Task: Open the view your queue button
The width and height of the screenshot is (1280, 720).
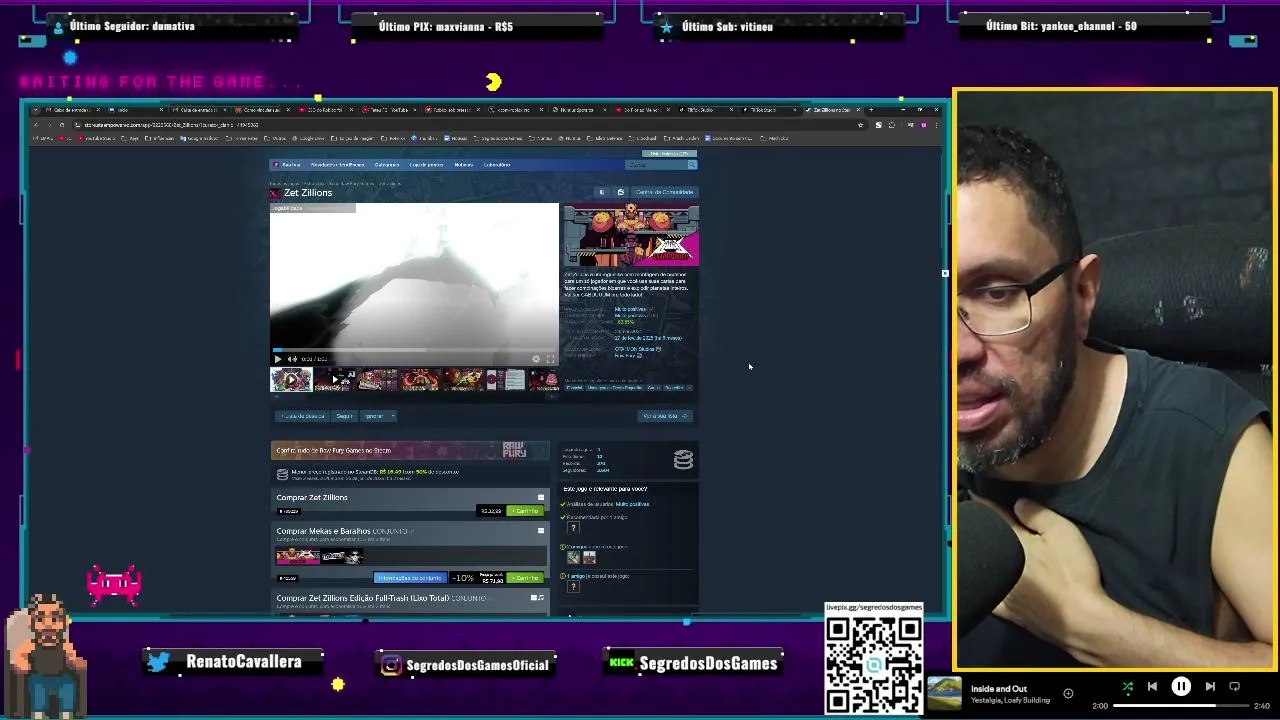Action: [x=664, y=416]
